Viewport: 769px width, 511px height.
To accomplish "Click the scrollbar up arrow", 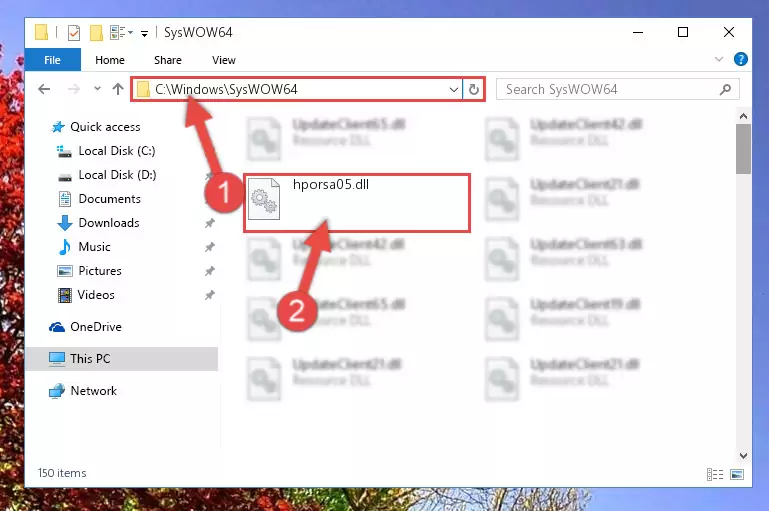I will (x=743, y=116).
